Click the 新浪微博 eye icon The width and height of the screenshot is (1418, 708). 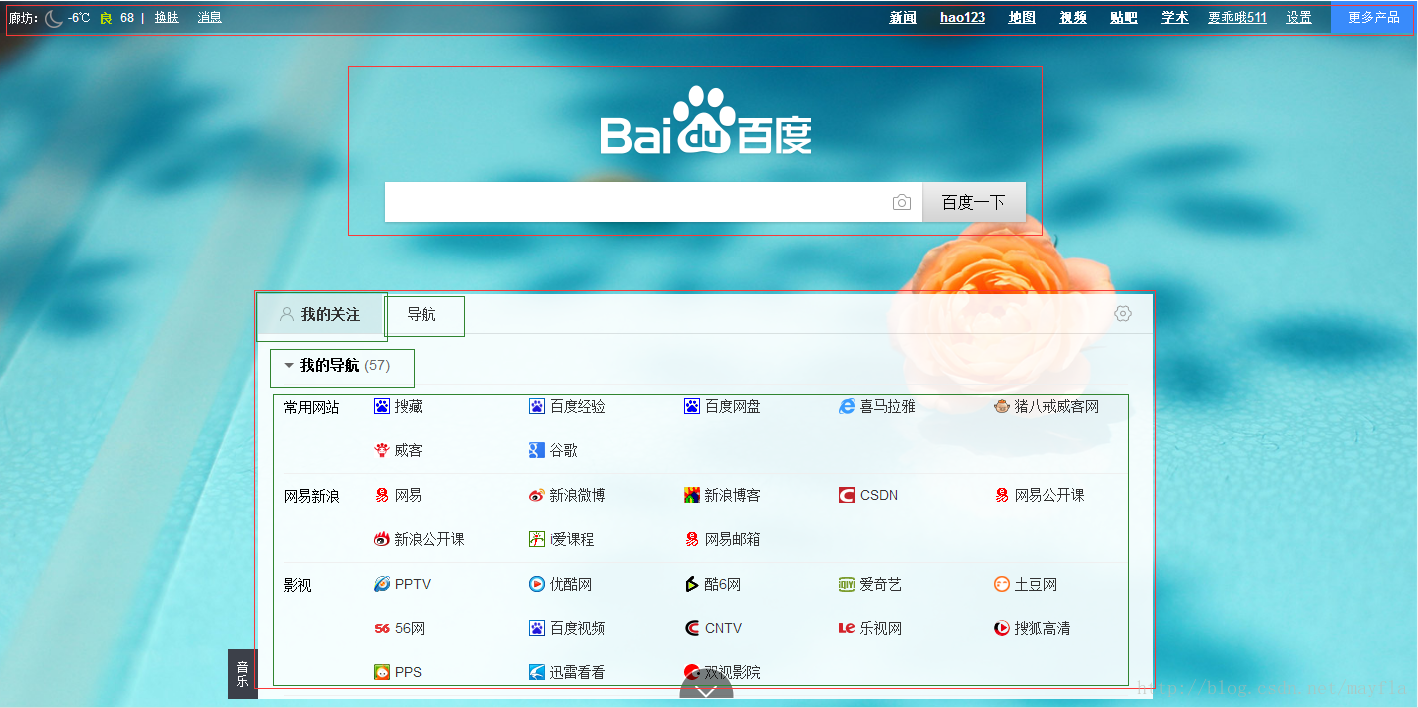[537, 495]
